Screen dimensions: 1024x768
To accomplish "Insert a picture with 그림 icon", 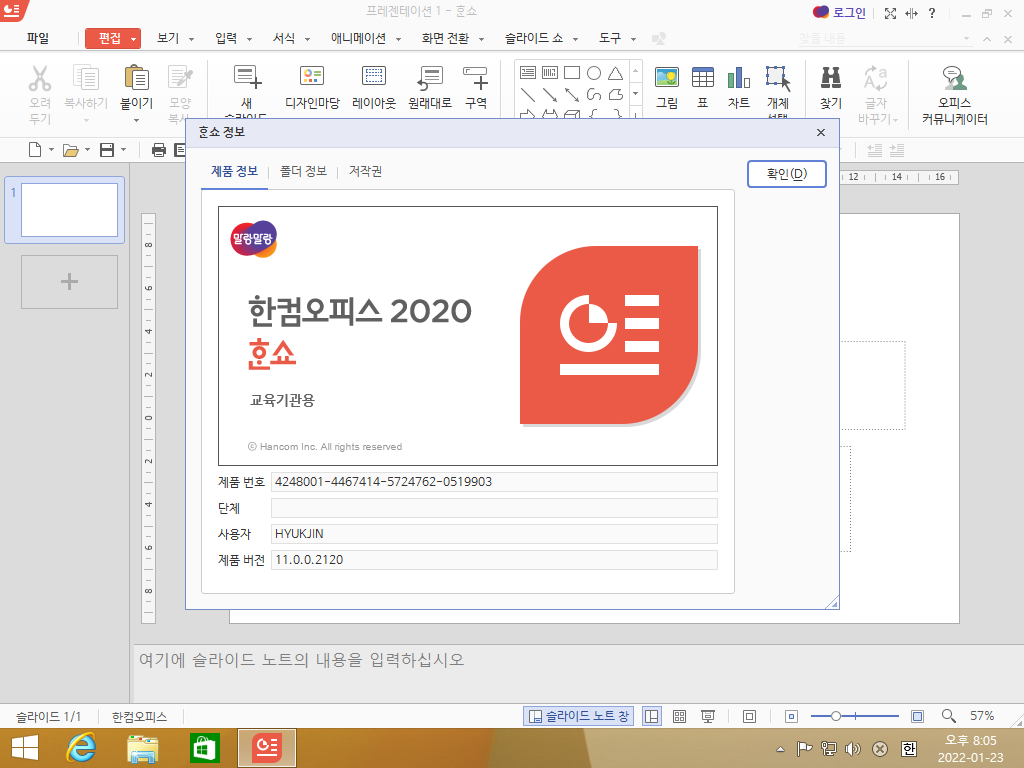I will click(667, 78).
